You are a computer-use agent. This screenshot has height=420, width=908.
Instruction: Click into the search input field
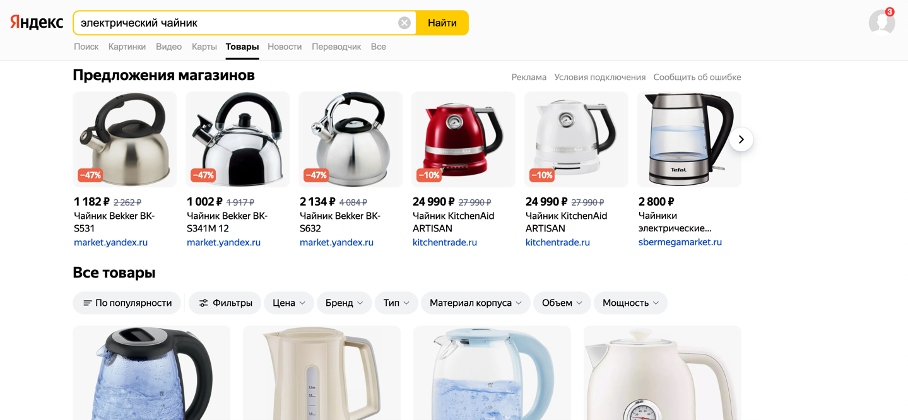[237, 23]
